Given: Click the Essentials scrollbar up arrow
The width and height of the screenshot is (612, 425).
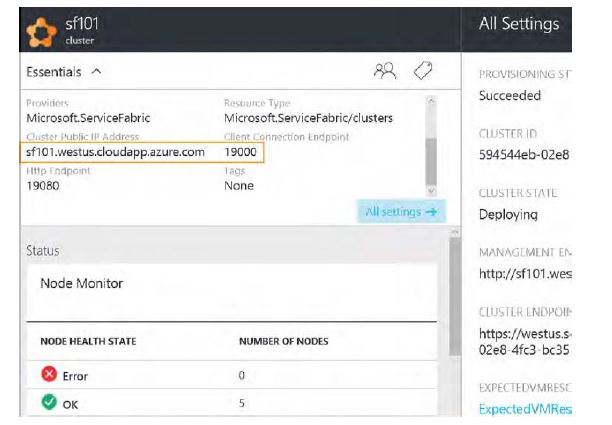Looking at the screenshot, I should pos(431,101).
